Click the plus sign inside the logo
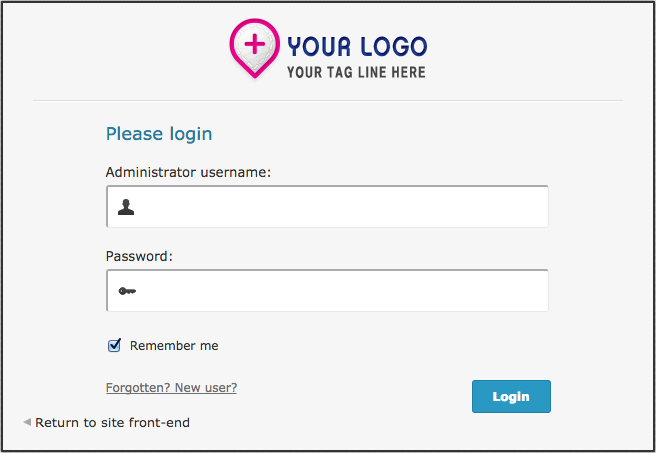Screen dimensions: 656x453 (x=255, y=43)
